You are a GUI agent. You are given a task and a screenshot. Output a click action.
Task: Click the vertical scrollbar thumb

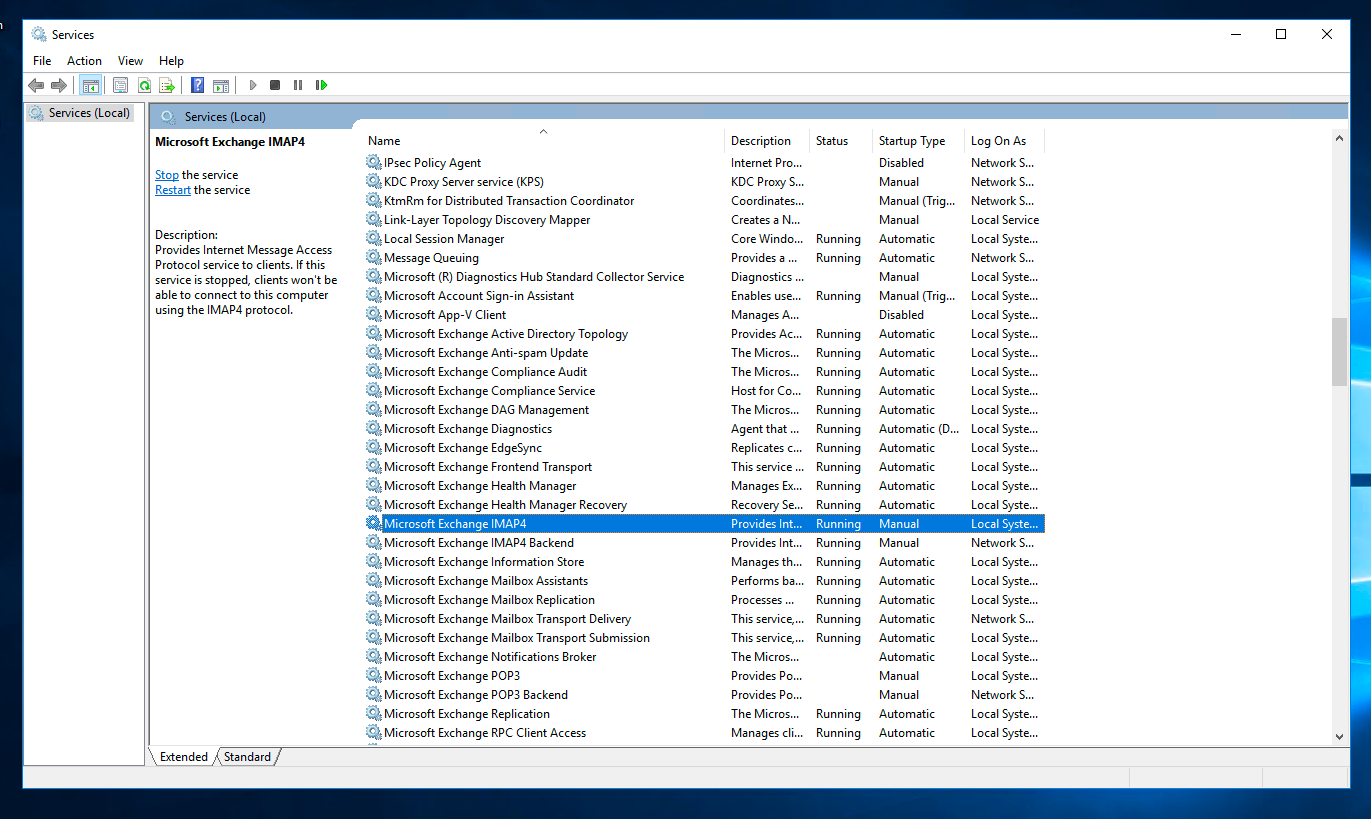pyautogui.click(x=1340, y=351)
